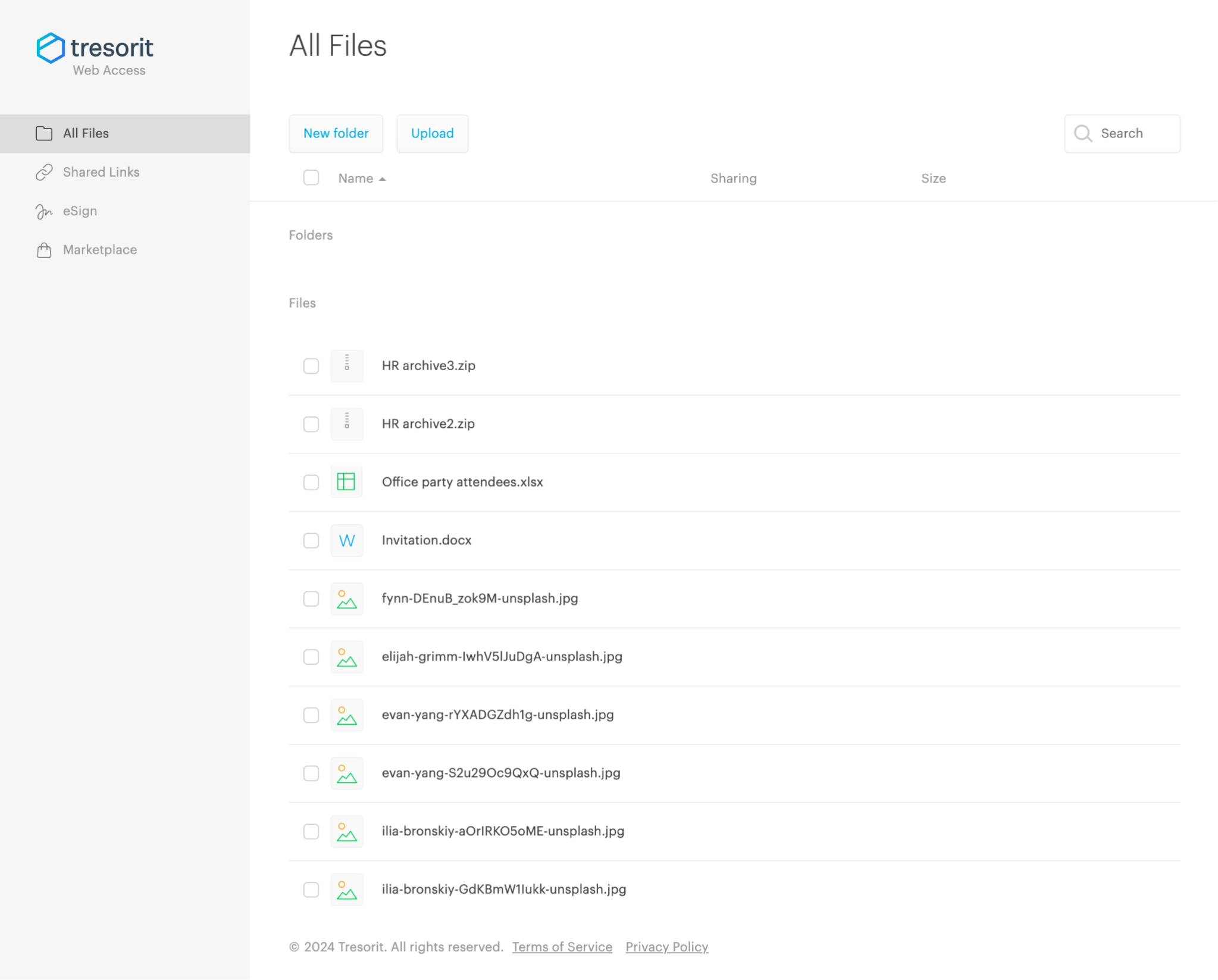The image size is (1218, 980).
Task: Select checkbox for evan-yang-S2u29Oc9QxQ-unsplash.jpg
Action: pos(311,774)
